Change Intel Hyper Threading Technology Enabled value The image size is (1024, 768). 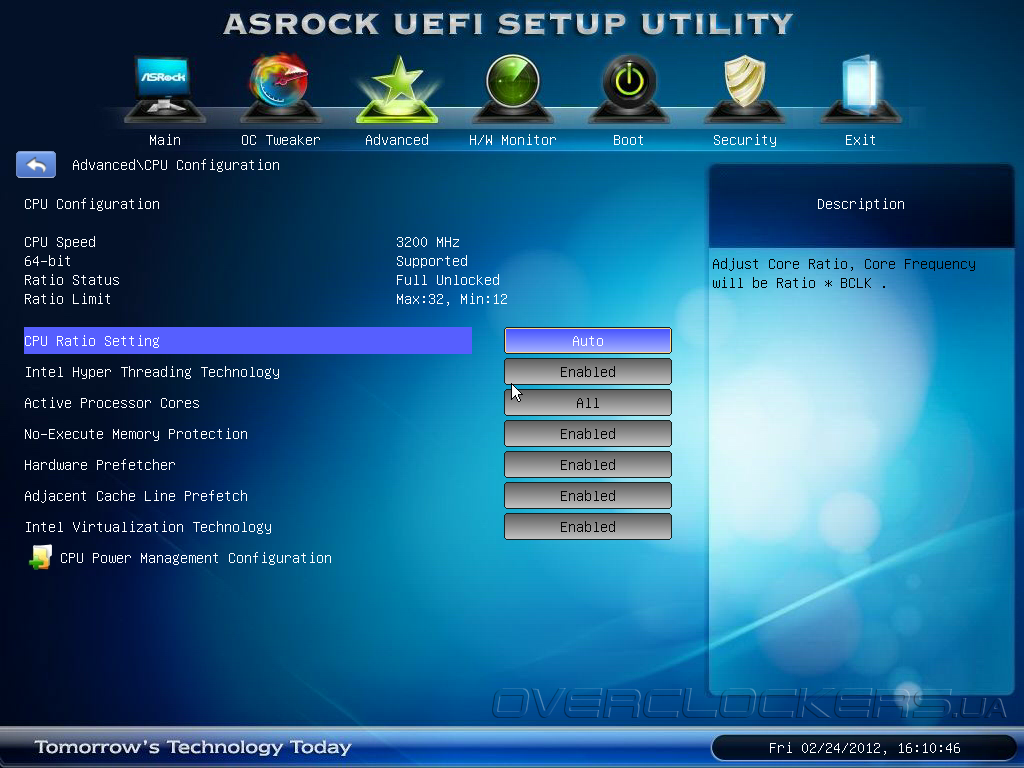(588, 372)
